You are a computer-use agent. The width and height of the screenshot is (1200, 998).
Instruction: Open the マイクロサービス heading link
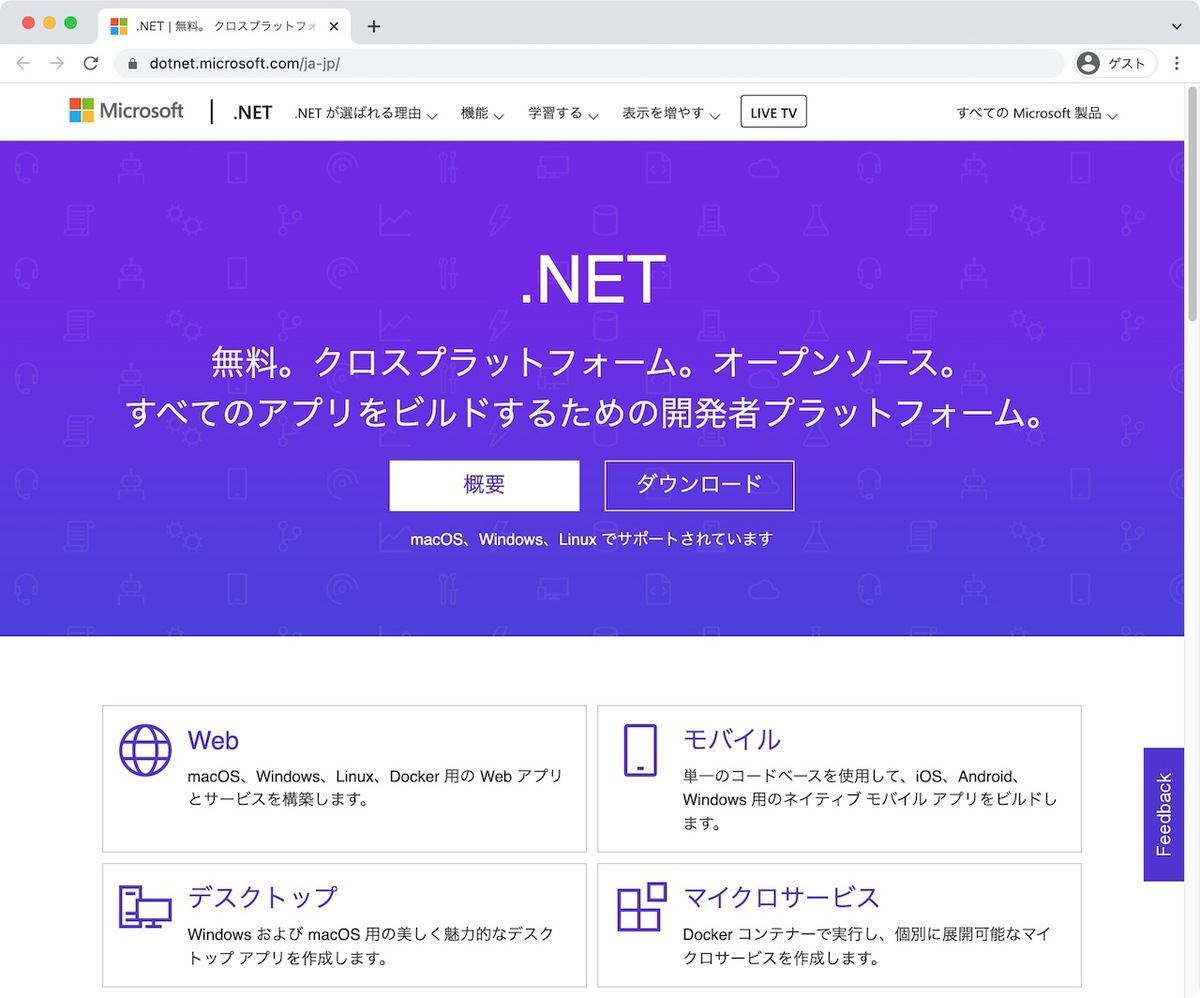point(781,896)
